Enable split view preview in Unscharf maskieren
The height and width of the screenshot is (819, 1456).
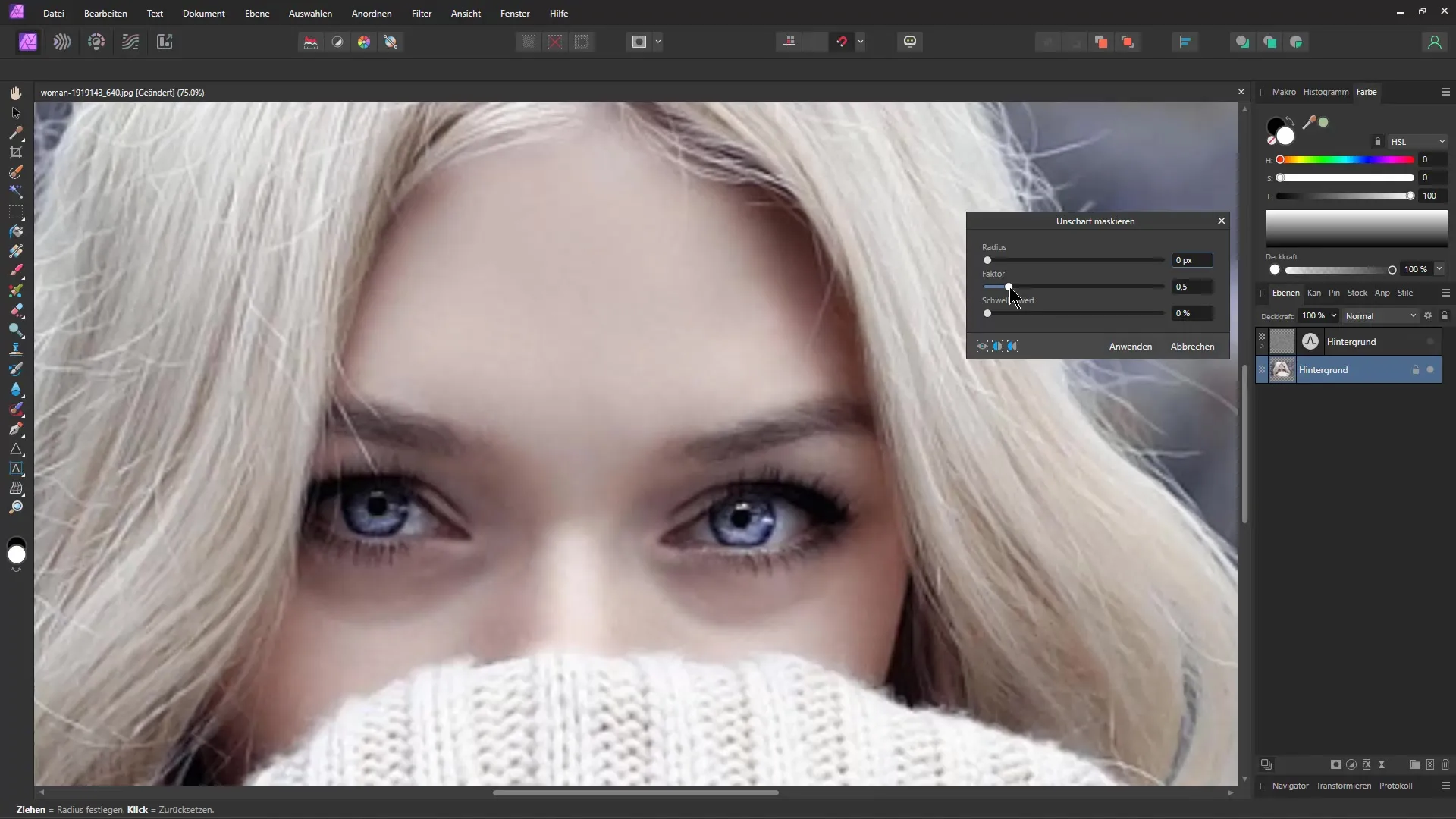997,347
